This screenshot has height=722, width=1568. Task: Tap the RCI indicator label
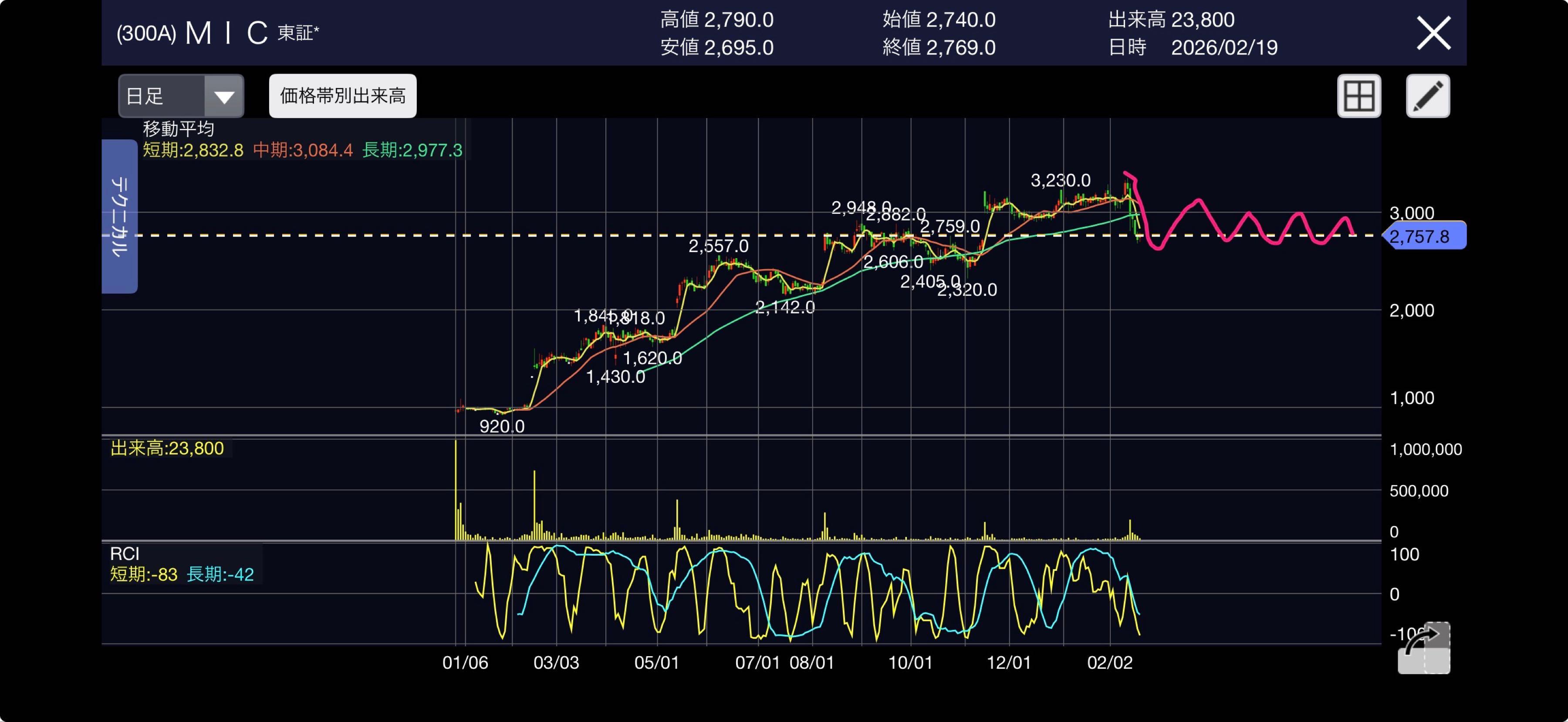coord(125,553)
